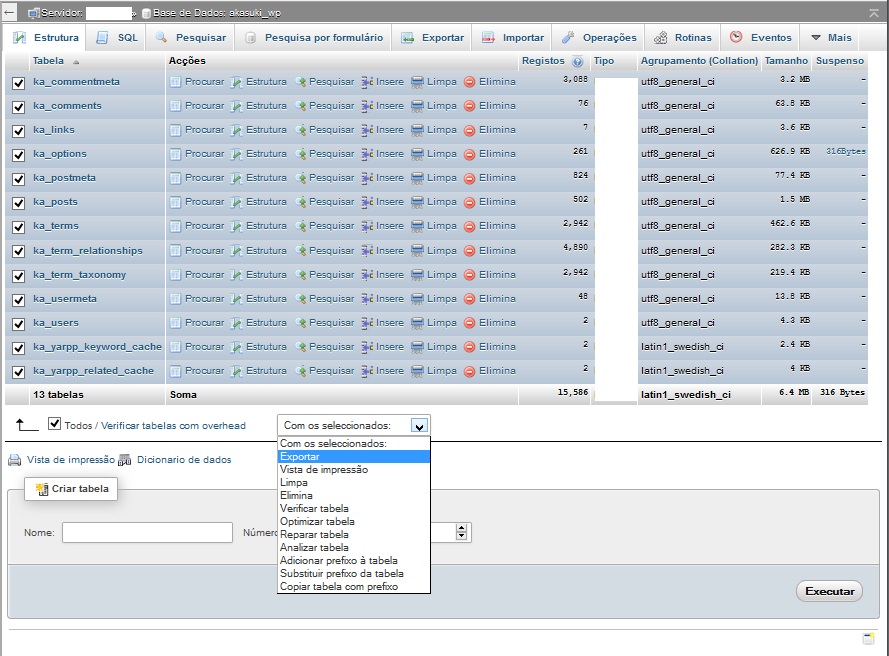Uncheck the ka_comments table checkbox
This screenshot has height=656, width=889.
(19, 107)
